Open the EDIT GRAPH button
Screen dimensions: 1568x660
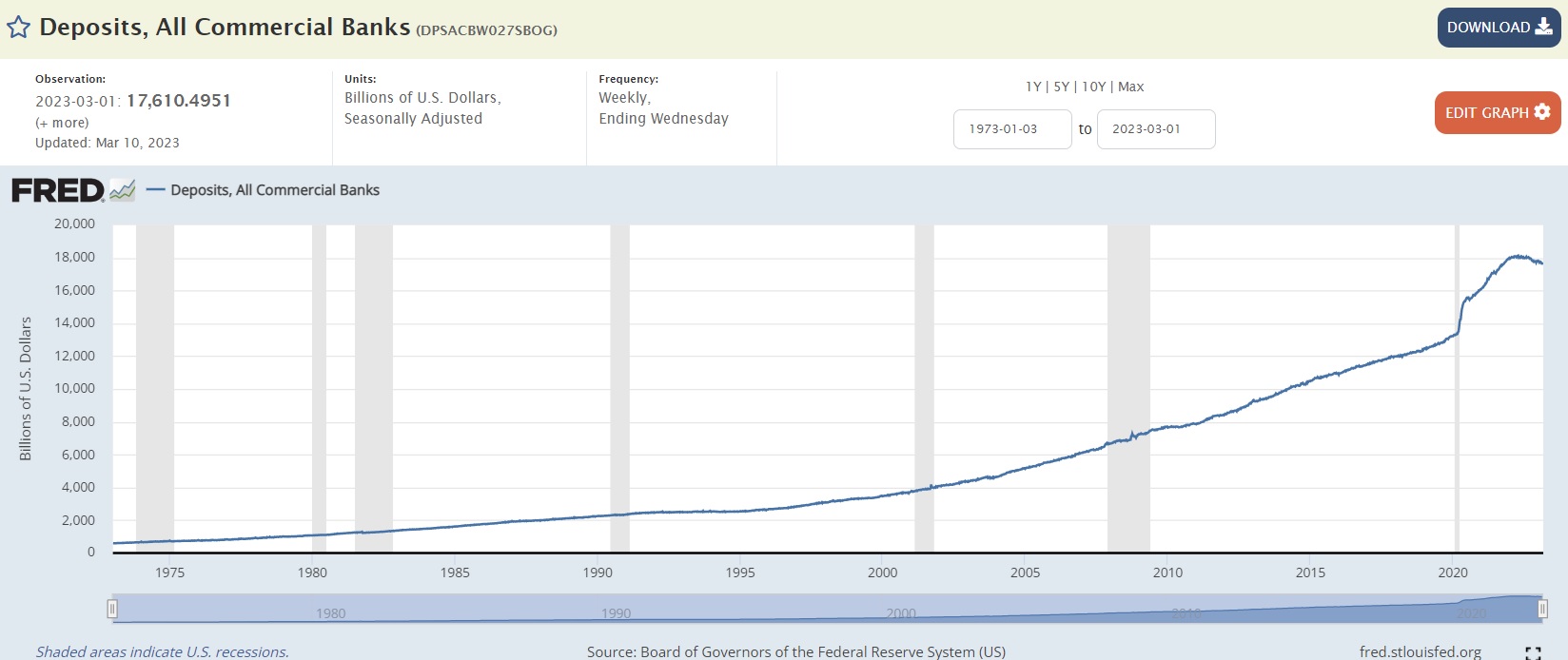click(x=1498, y=112)
